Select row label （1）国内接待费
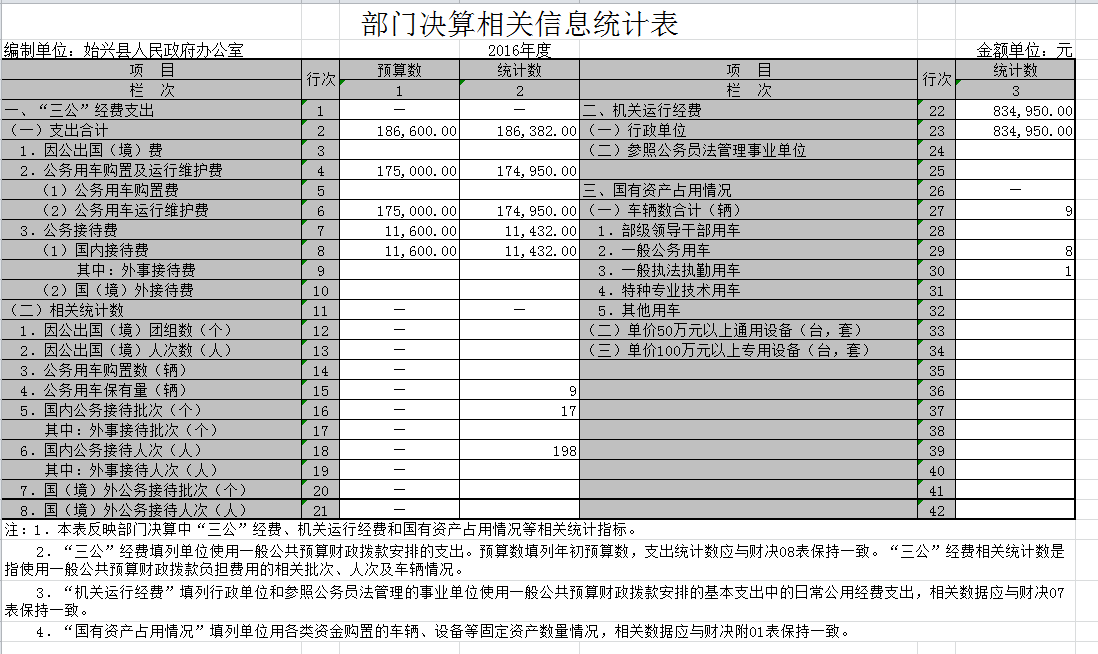This screenshot has height=654, width=1098. (94, 250)
